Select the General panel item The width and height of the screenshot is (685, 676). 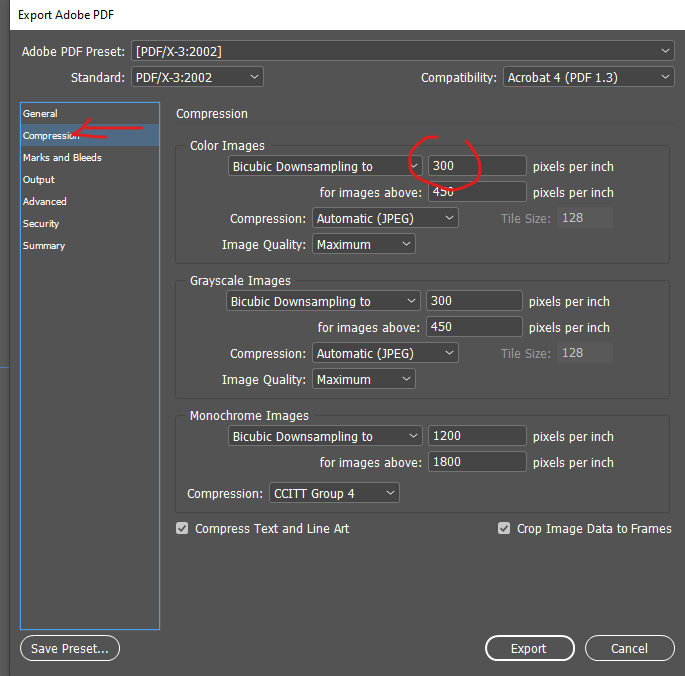90,114
